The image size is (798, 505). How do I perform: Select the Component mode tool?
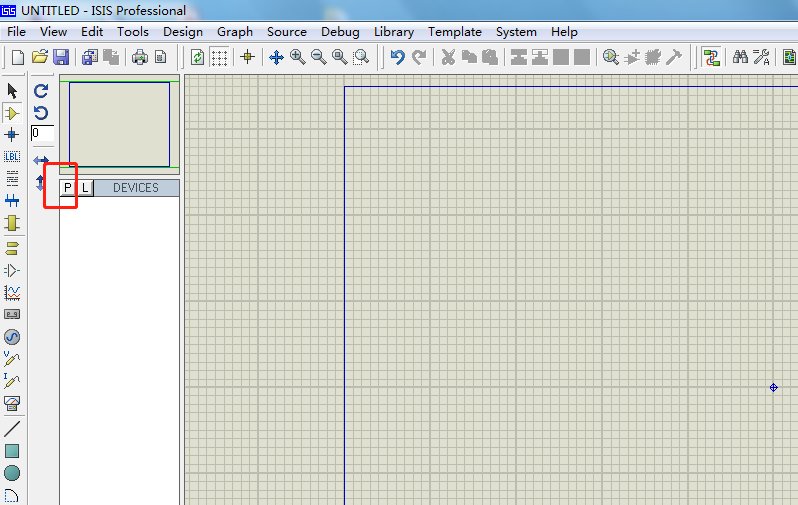point(12,113)
